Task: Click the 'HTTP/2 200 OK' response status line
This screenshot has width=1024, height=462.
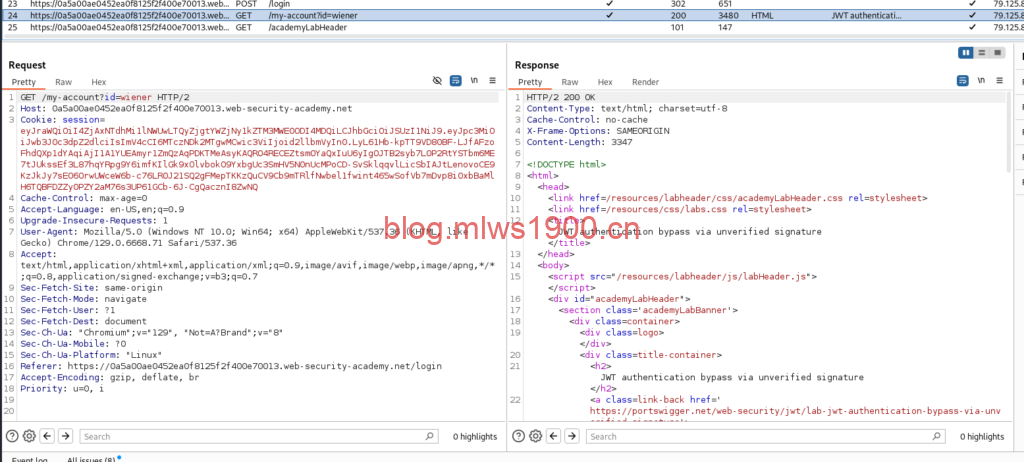Action: point(561,97)
